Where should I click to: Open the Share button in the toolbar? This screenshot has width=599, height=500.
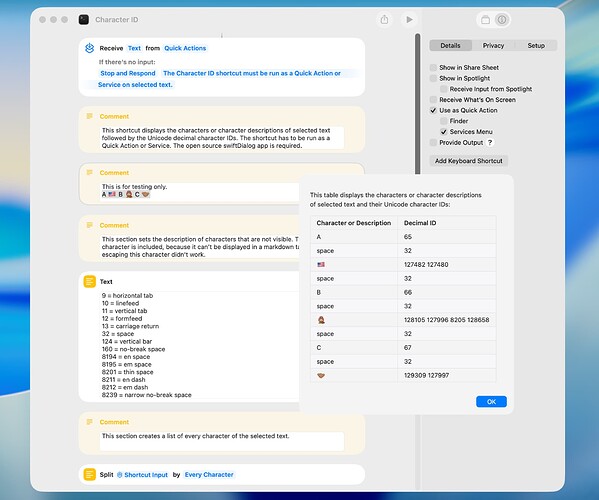384,19
